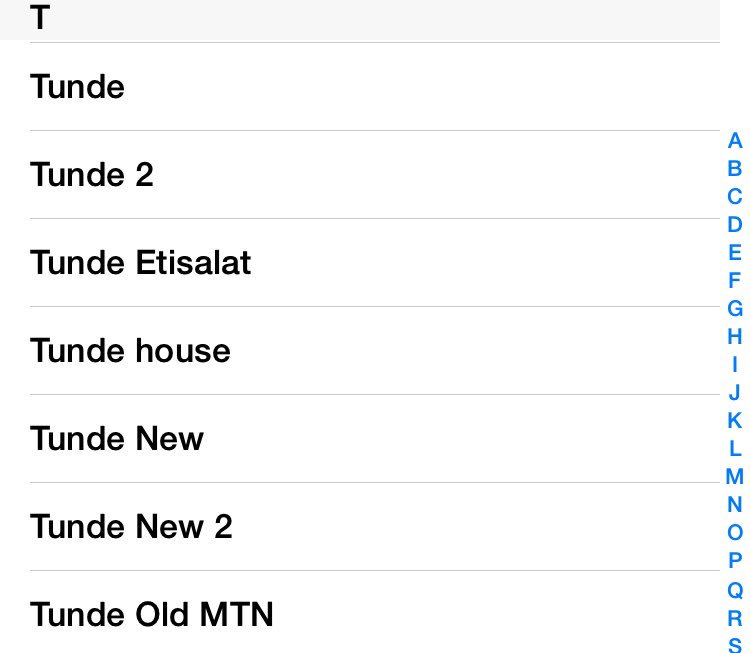This screenshot has width=750, height=653.
Task: Go to letter N in index
Action: point(735,504)
